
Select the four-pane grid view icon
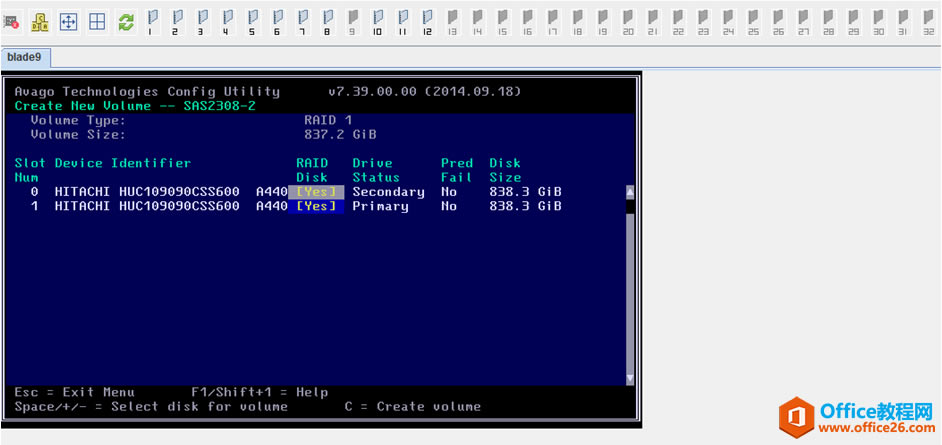point(97,22)
